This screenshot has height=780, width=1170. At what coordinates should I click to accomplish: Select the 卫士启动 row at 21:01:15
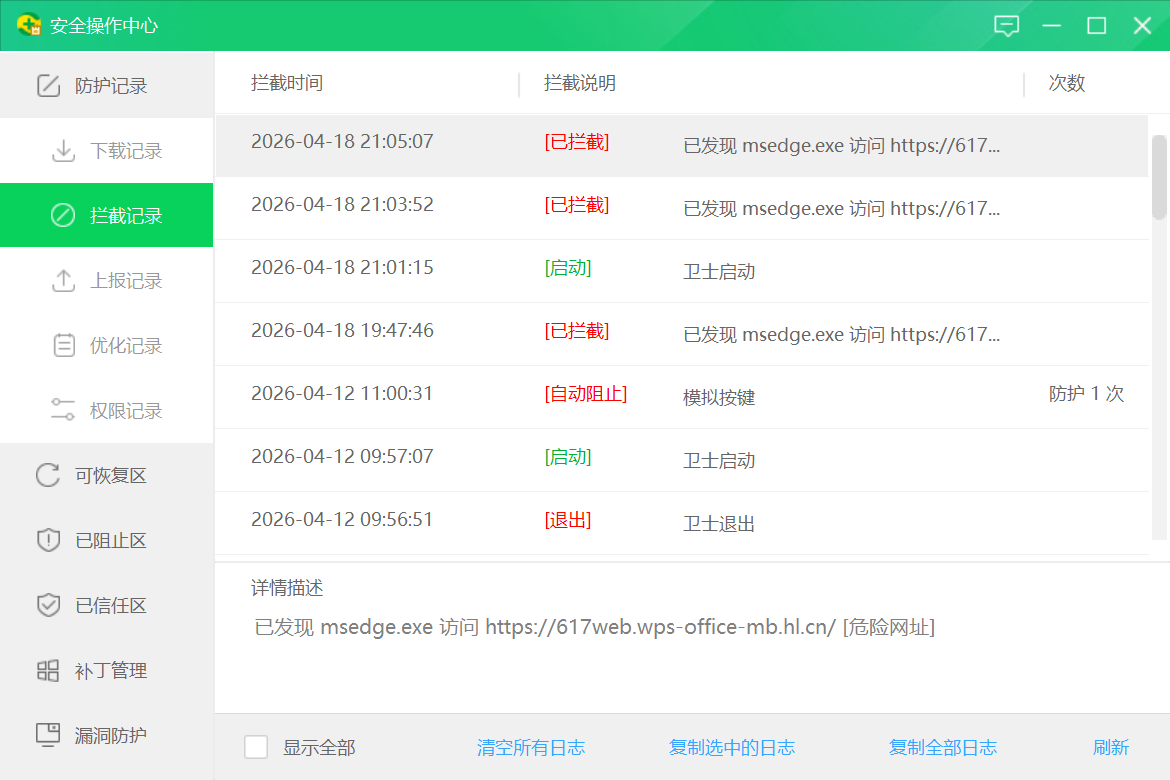(681, 271)
